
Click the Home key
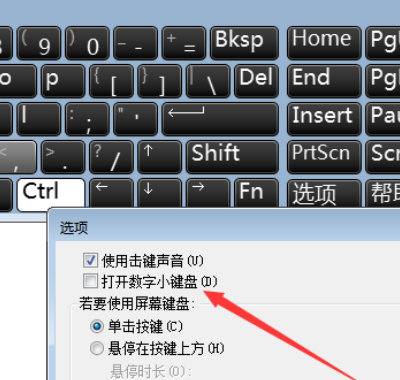coord(324,43)
